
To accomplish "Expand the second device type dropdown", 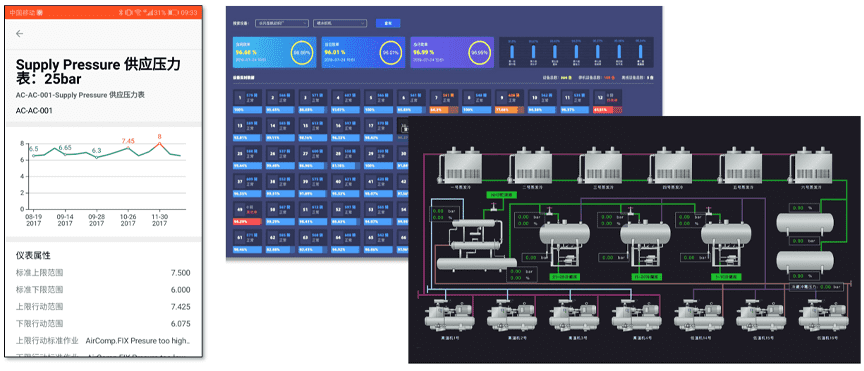I will 340,23.
